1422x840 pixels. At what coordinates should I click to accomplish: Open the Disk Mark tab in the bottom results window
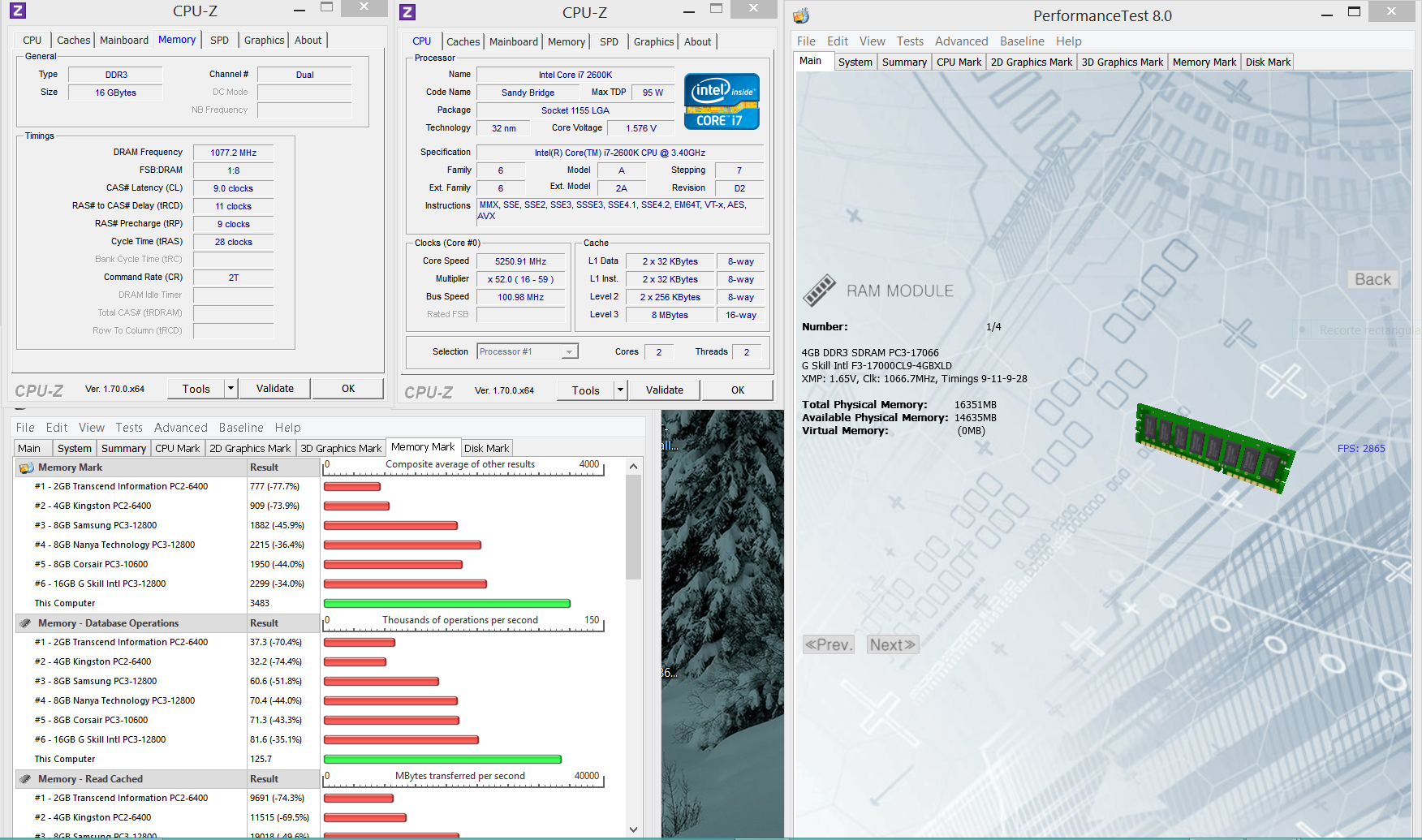(486, 448)
